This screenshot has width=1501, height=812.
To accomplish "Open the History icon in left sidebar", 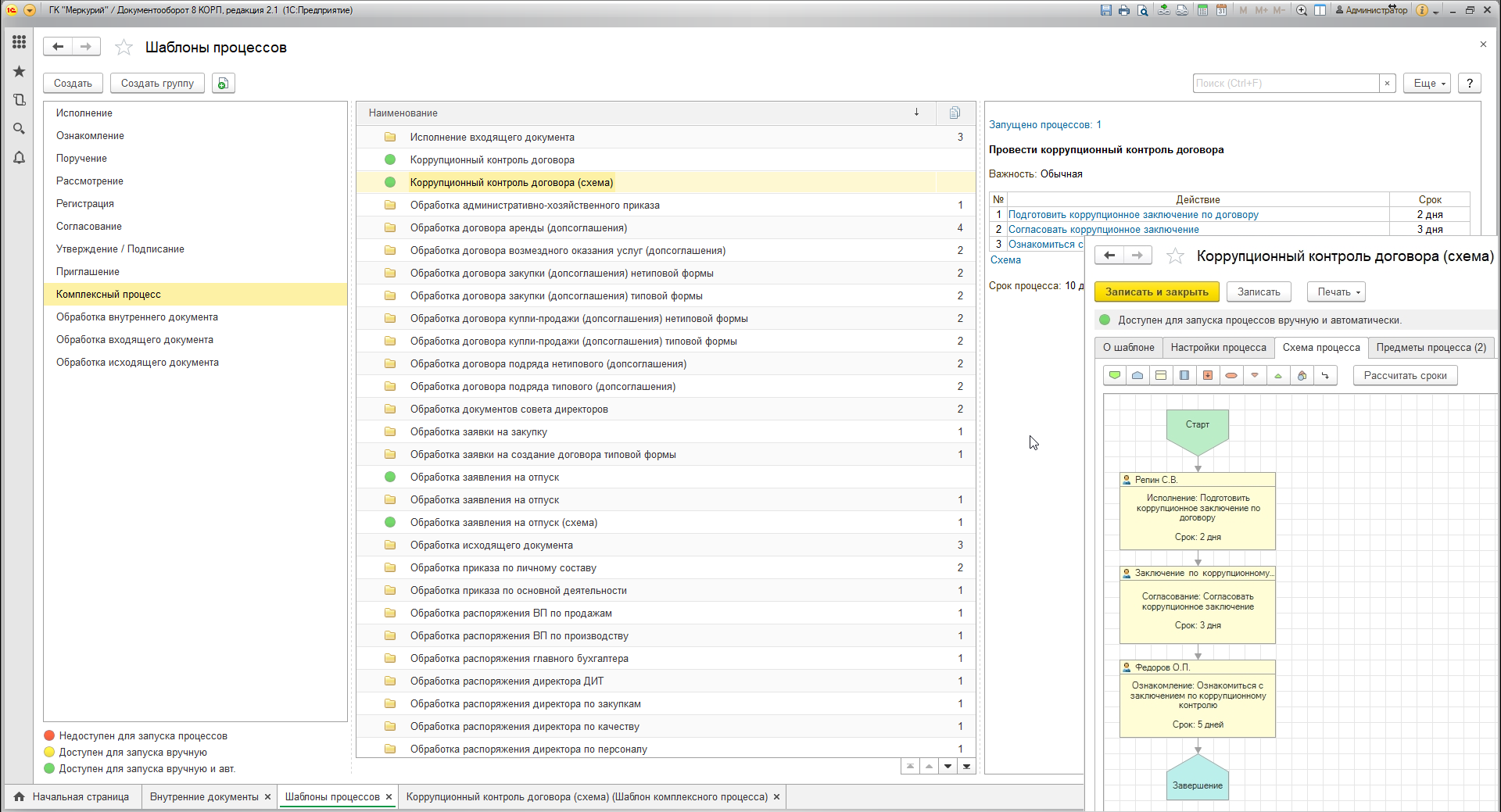I will [x=19, y=100].
